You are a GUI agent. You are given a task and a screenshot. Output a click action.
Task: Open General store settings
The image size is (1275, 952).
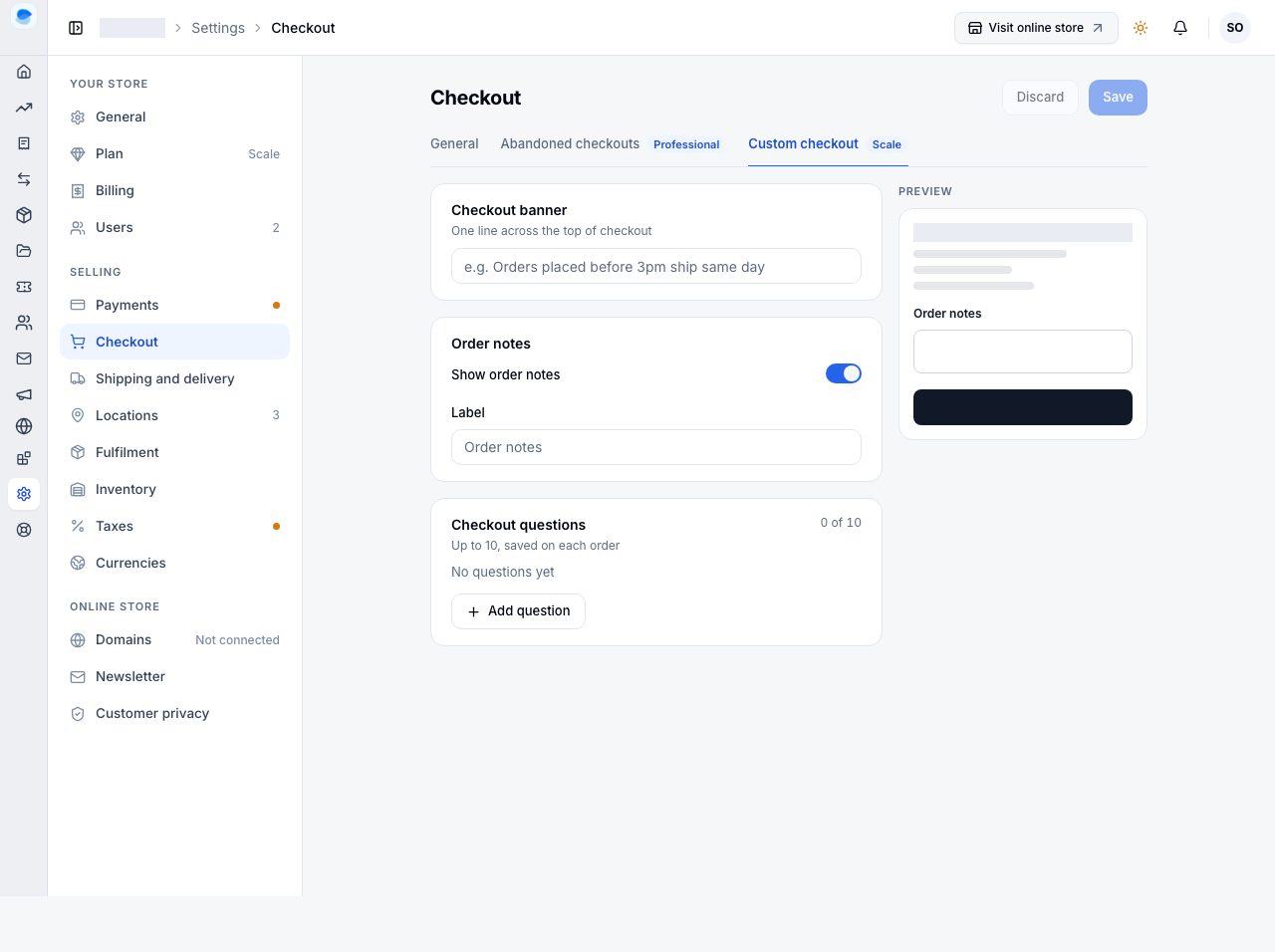[x=175, y=118]
